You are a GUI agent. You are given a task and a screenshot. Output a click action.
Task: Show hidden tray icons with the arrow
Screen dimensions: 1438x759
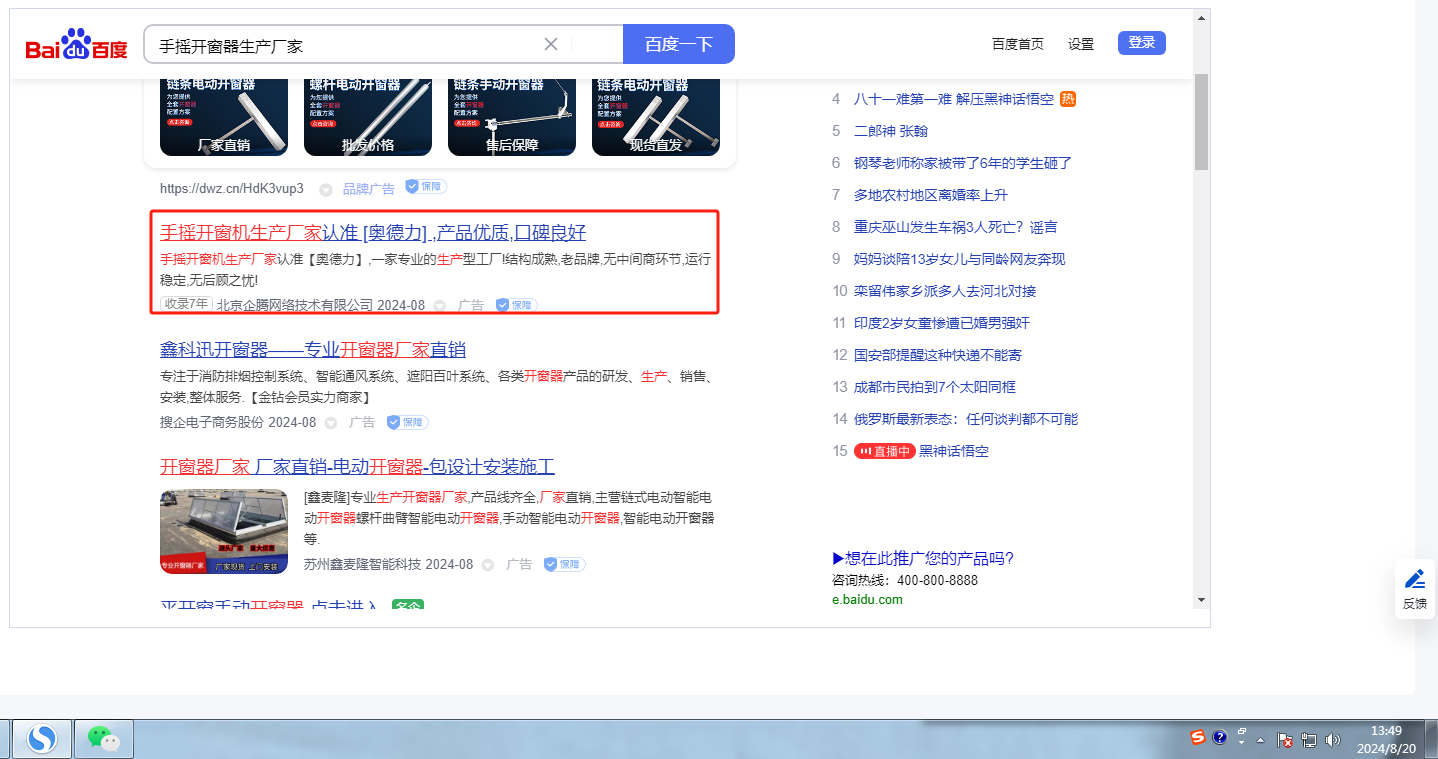point(1260,740)
